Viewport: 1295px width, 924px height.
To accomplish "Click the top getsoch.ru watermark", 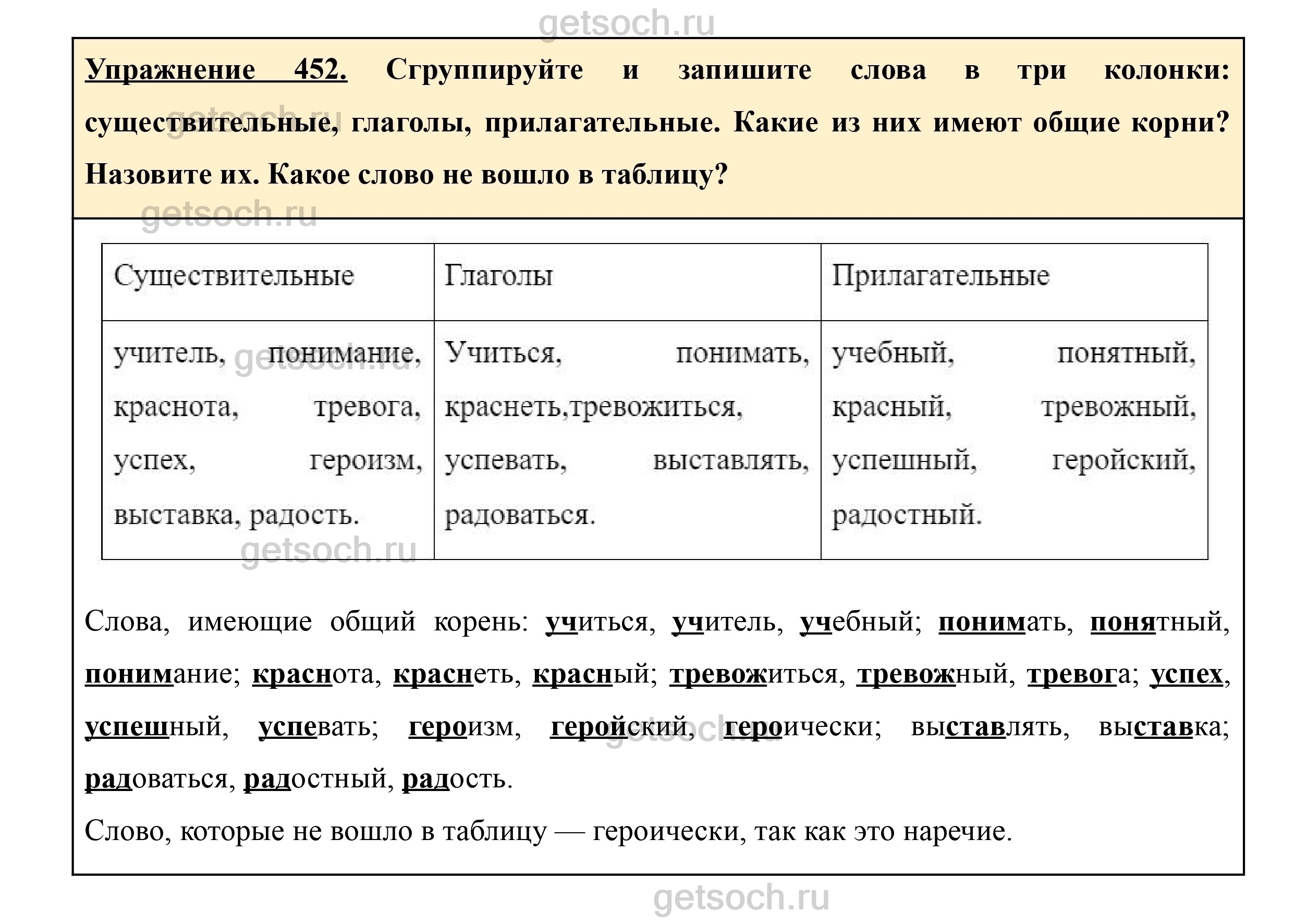I will 626,23.
